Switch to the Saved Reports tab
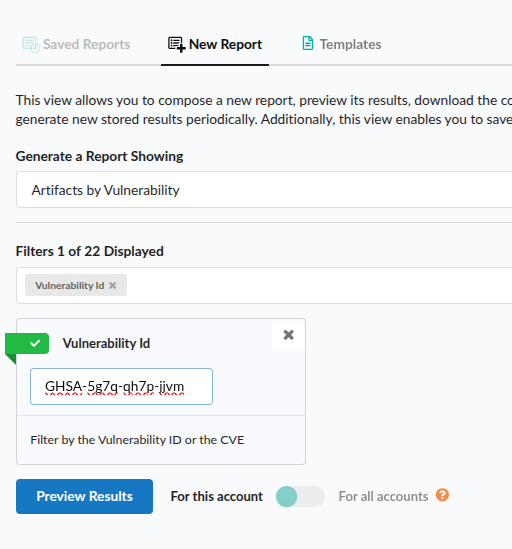The image size is (512, 549). [x=76, y=44]
